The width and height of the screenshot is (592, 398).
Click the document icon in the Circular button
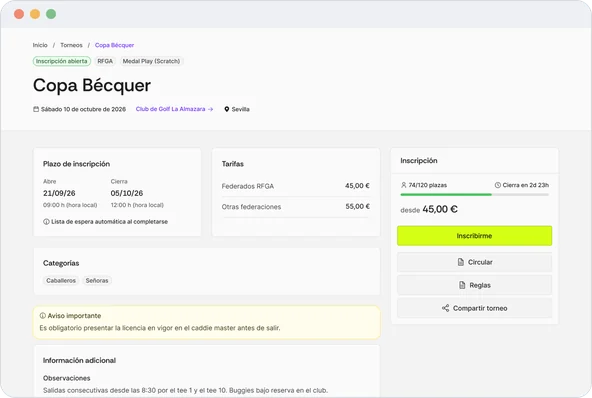coord(461,262)
